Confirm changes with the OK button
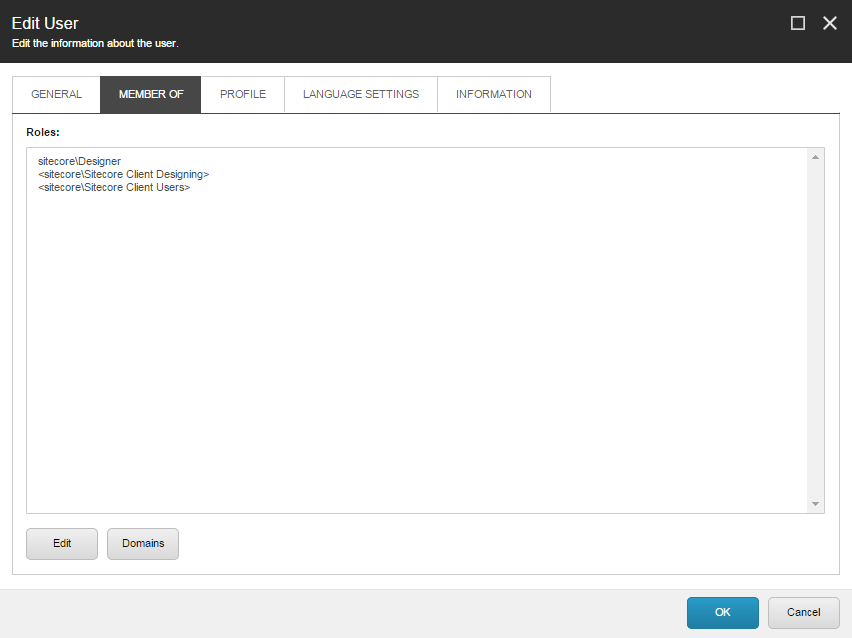 pos(722,612)
